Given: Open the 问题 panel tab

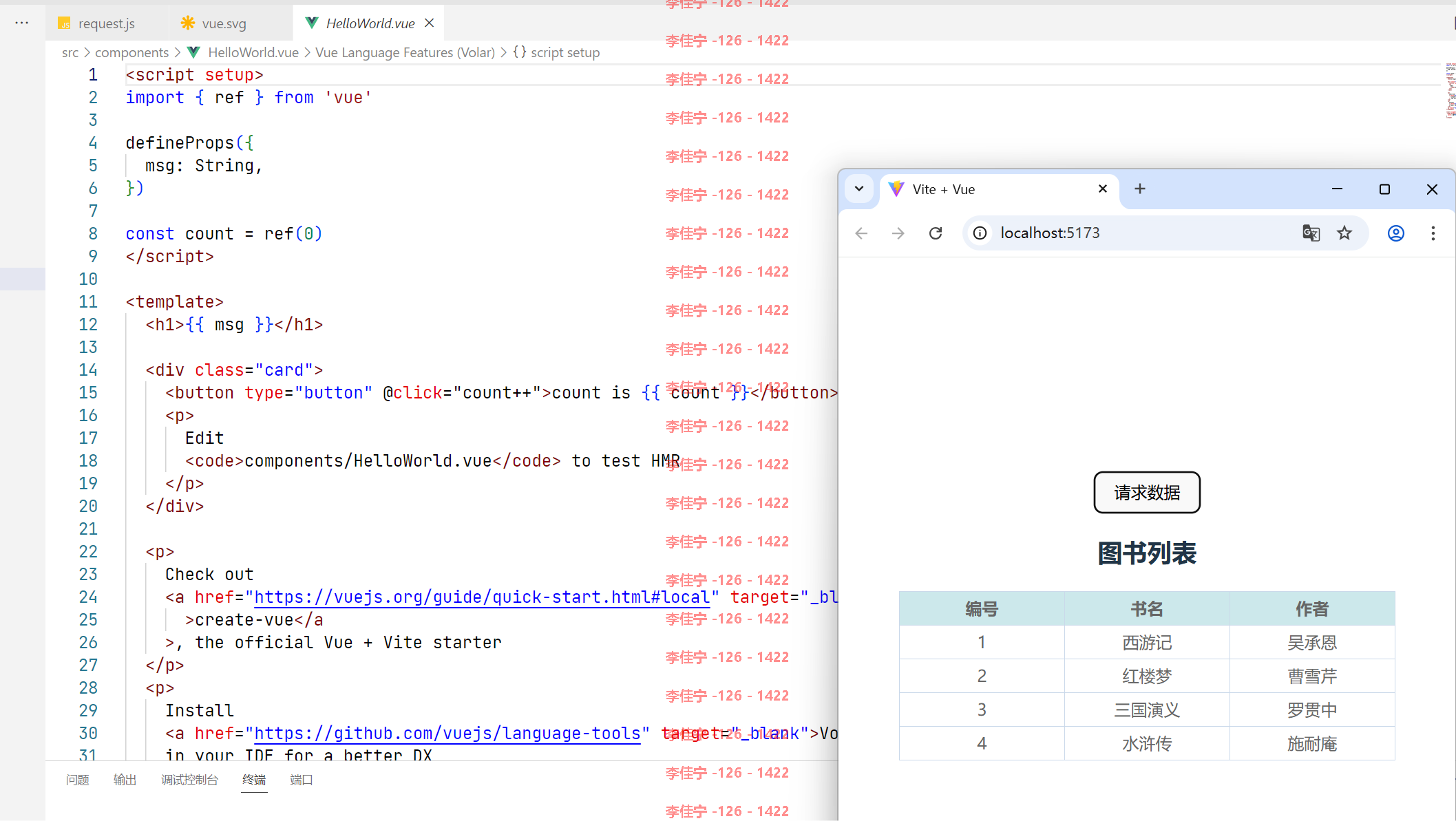Looking at the screenshot, I should (78, 780).
